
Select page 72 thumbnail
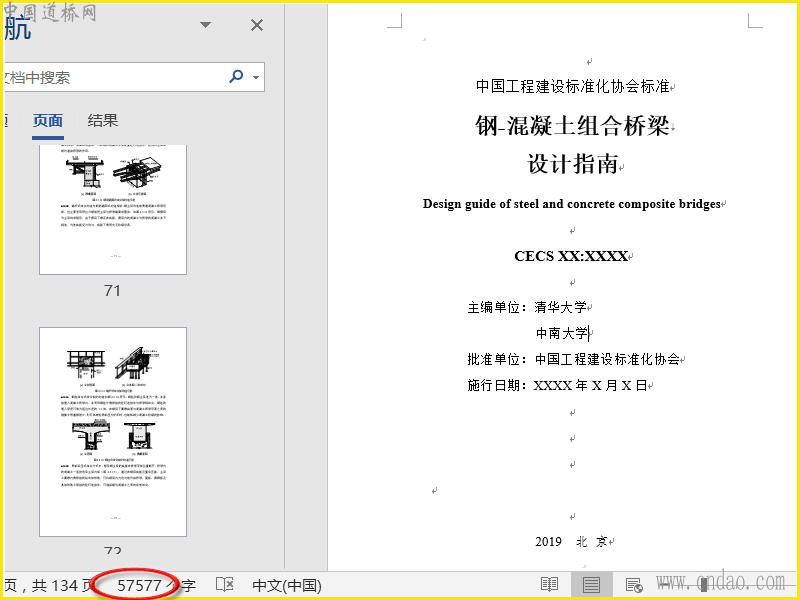point(113,432)
